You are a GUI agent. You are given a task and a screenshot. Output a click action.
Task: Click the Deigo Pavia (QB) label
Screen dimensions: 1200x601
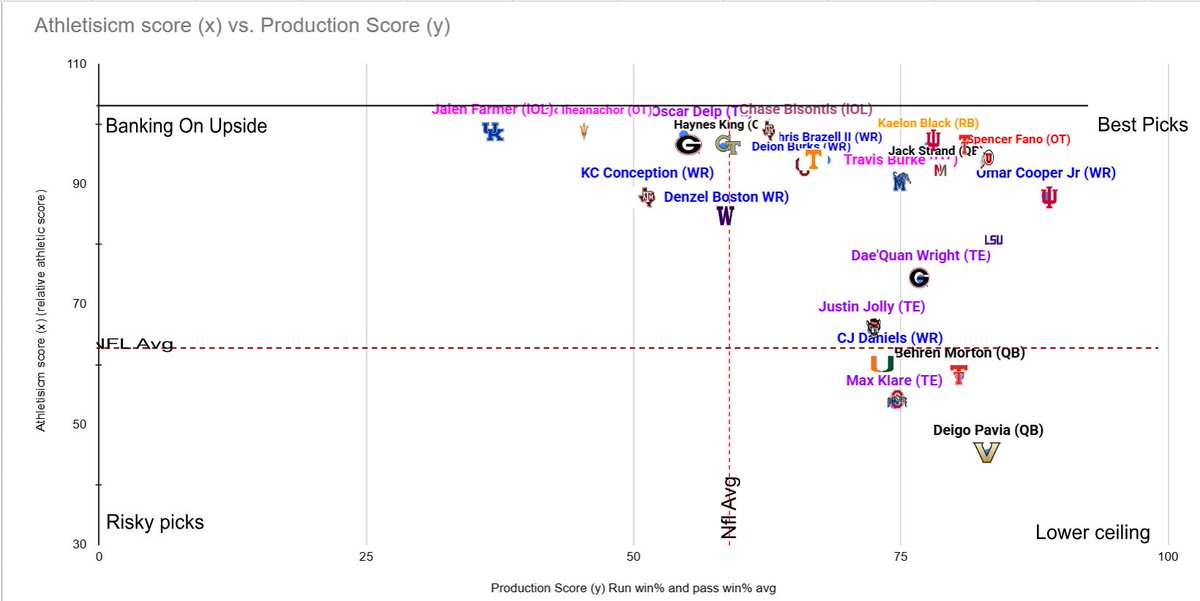point(988,431)
